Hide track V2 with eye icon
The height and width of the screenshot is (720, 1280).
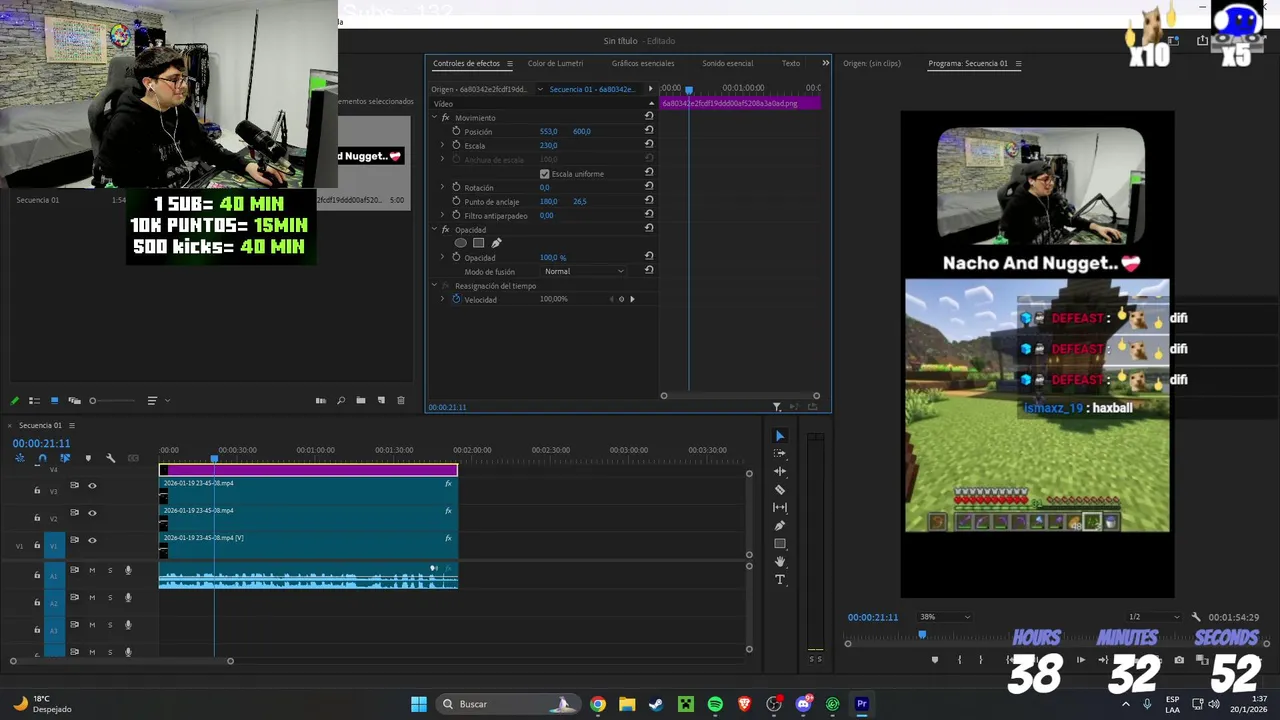(x=92, y=513)
